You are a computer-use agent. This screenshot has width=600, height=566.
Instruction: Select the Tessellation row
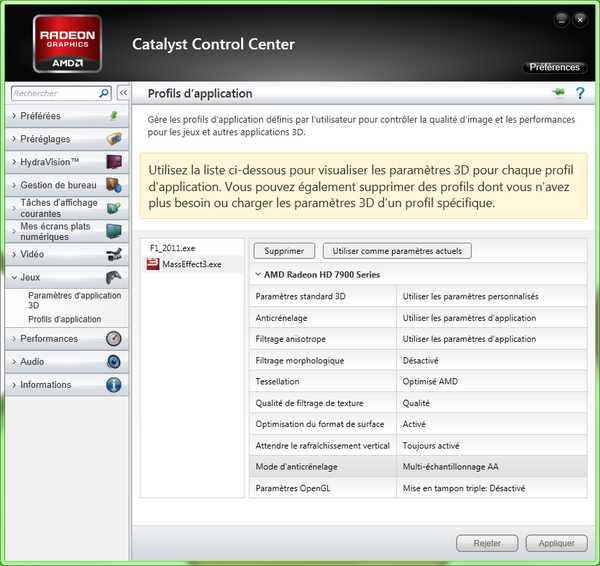pyautogui.click(x=418, y=381)
